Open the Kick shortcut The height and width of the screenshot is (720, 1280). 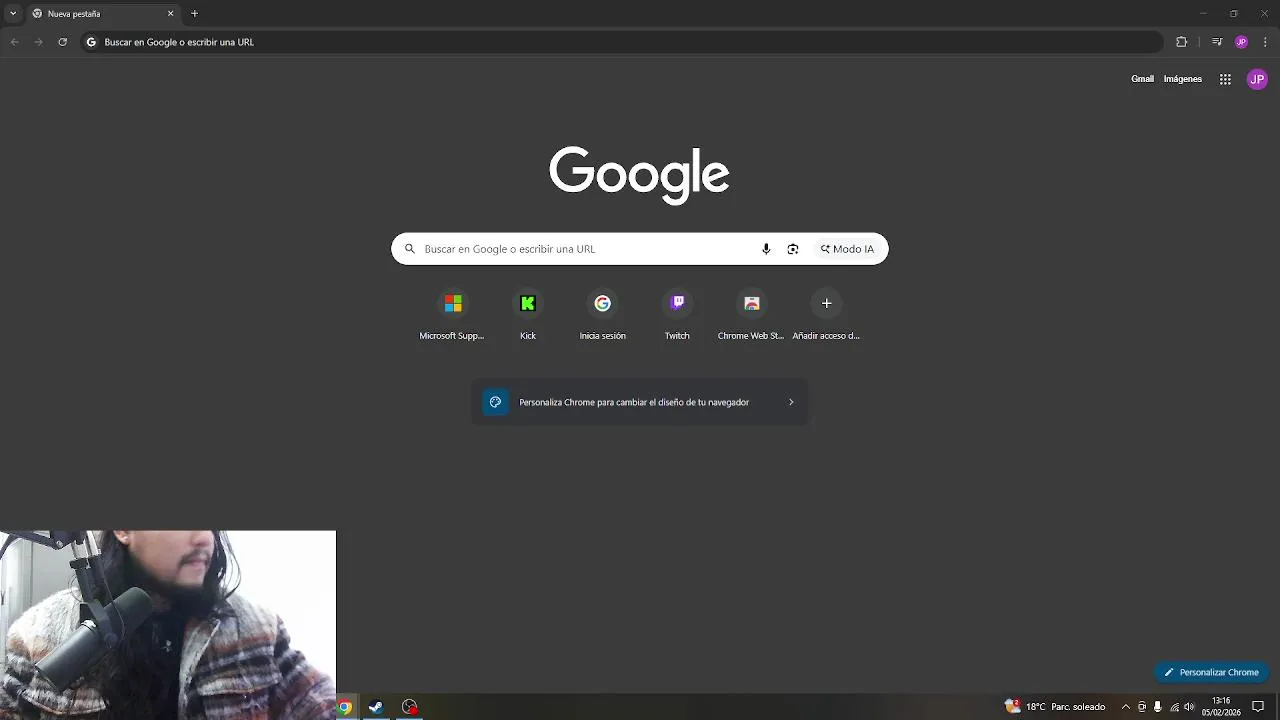coord(528,315)
